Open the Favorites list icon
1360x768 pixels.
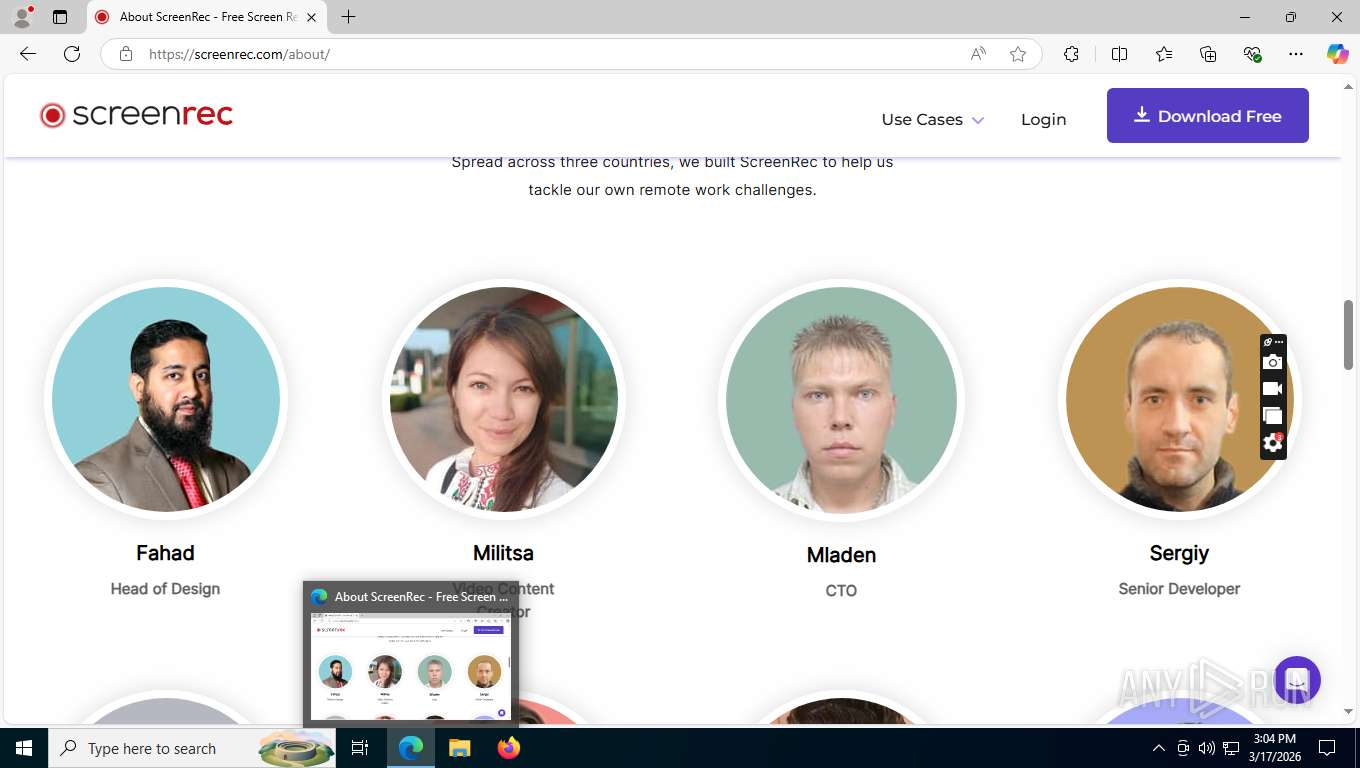tap(1164, 54)
